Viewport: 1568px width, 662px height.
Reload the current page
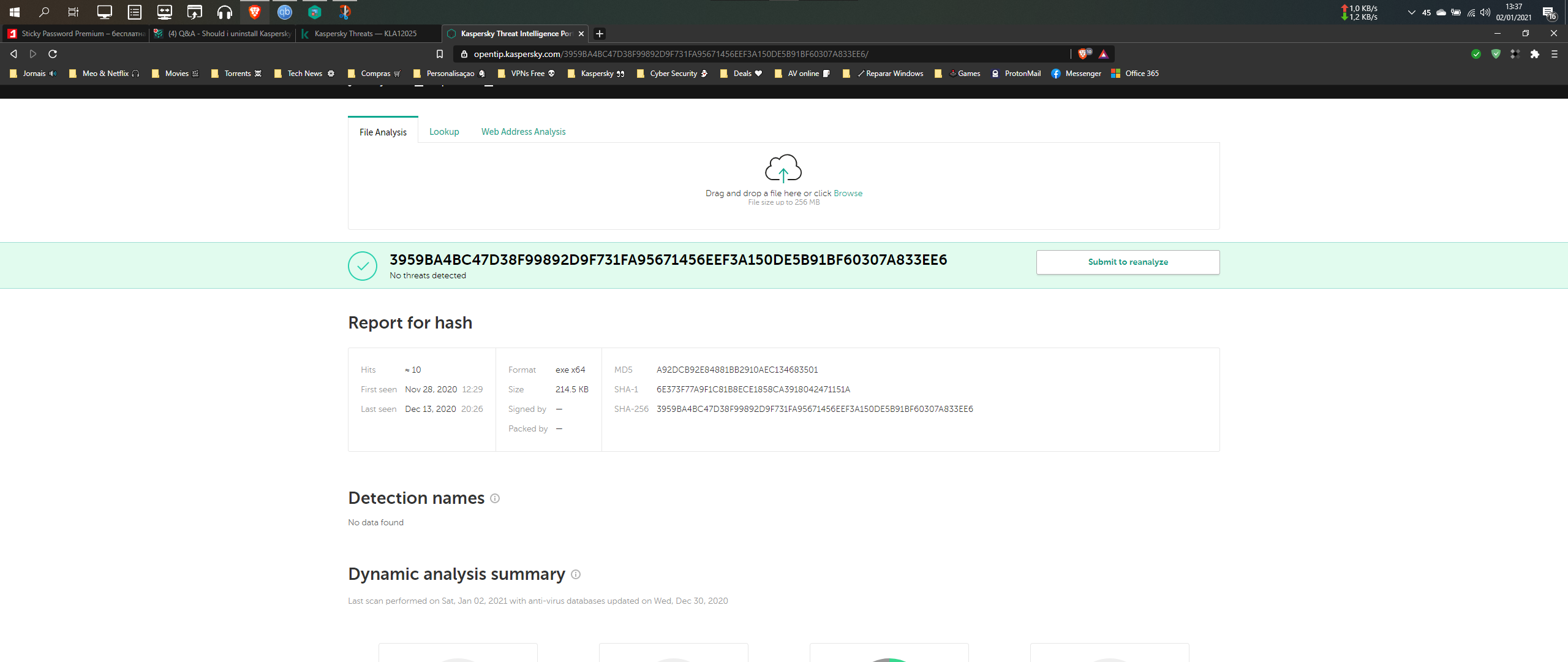tap(53, 54)
